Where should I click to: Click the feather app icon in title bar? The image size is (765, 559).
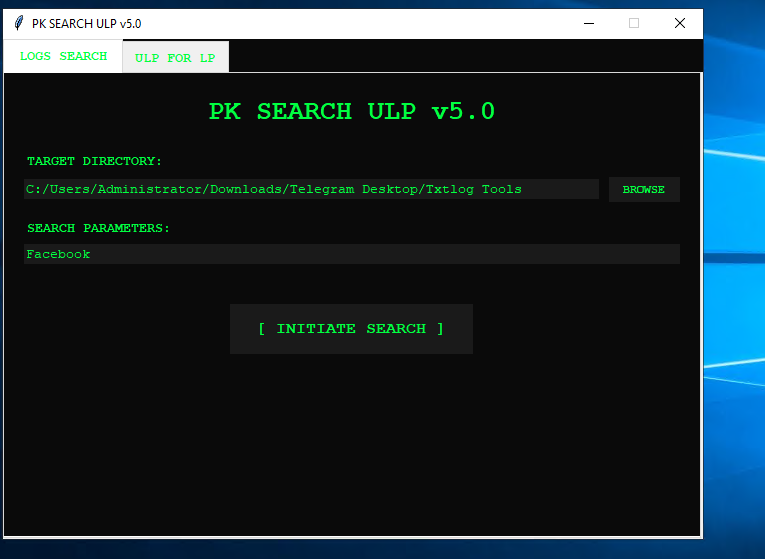click(18, 23)
